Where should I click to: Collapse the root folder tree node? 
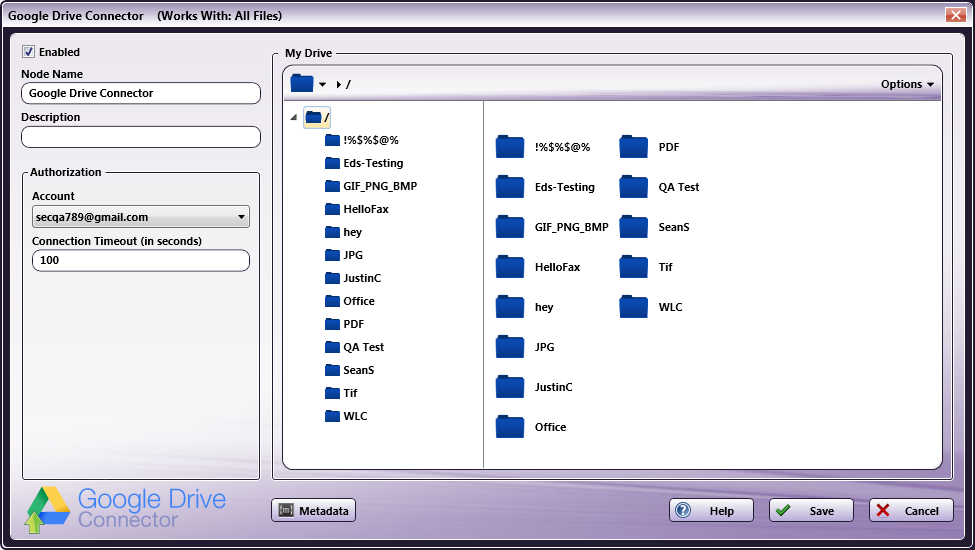[293, 117]
